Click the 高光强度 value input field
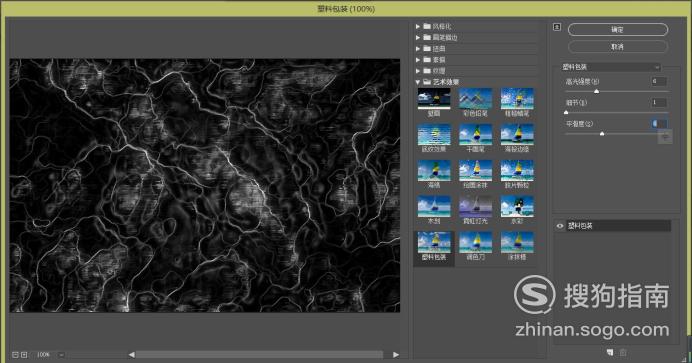The image size is (692, 363). 659,81
